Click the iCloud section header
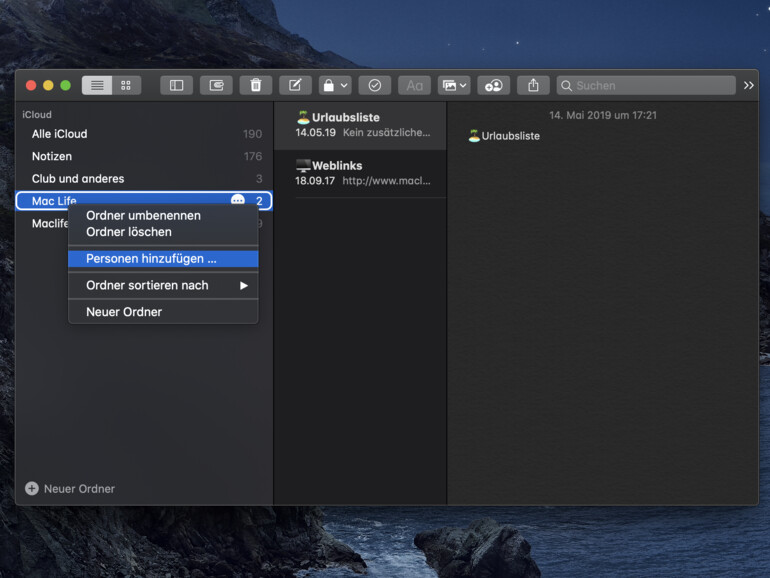This screenshot has height=578, width=770. (x=37, y=114)
